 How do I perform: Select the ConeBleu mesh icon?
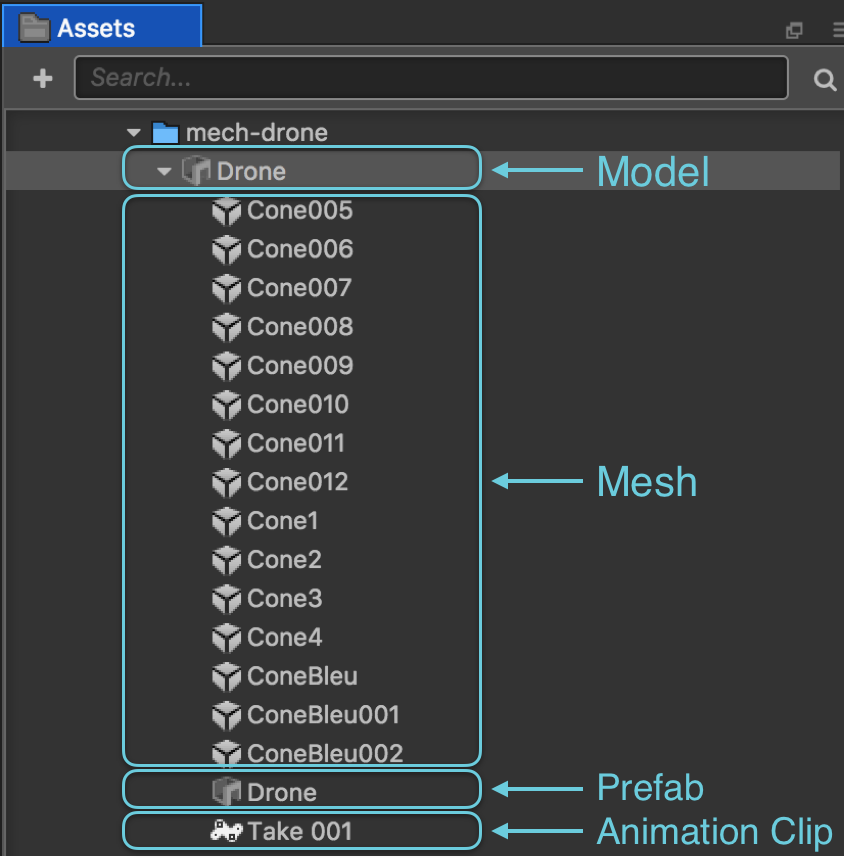click(x=226, y=676)
